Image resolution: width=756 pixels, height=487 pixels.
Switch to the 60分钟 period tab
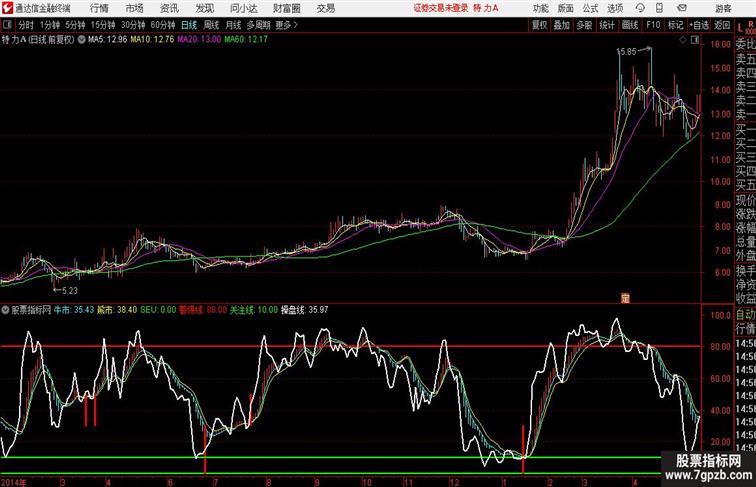tap(163, 25)
